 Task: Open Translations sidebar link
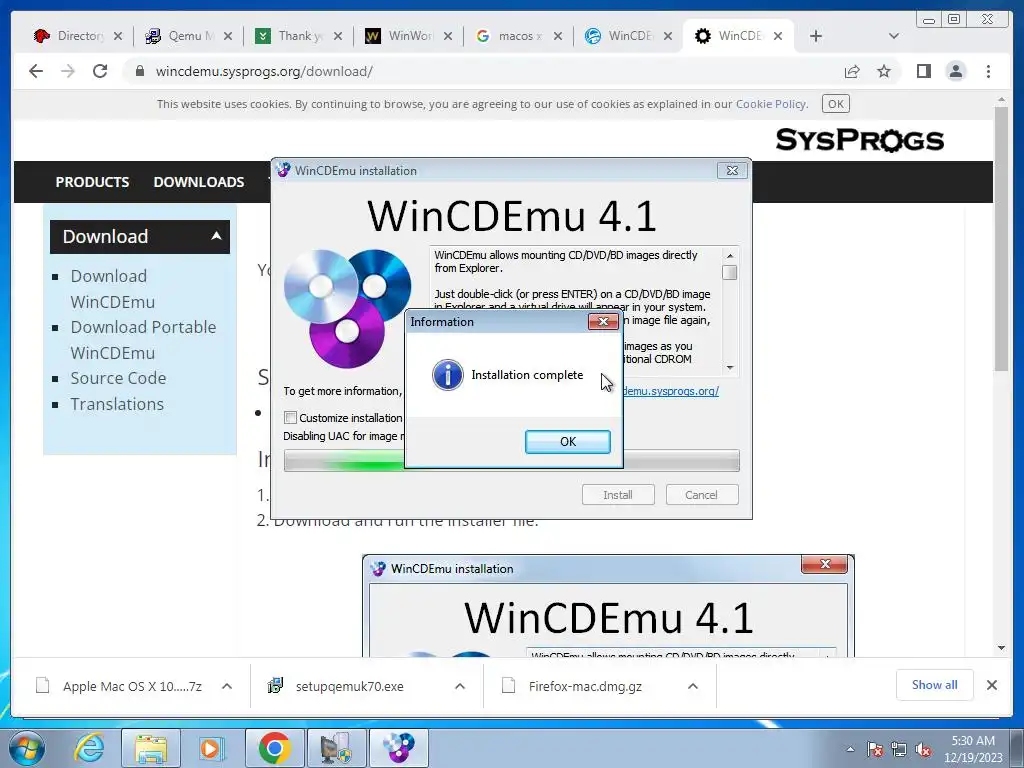(117, 404)
